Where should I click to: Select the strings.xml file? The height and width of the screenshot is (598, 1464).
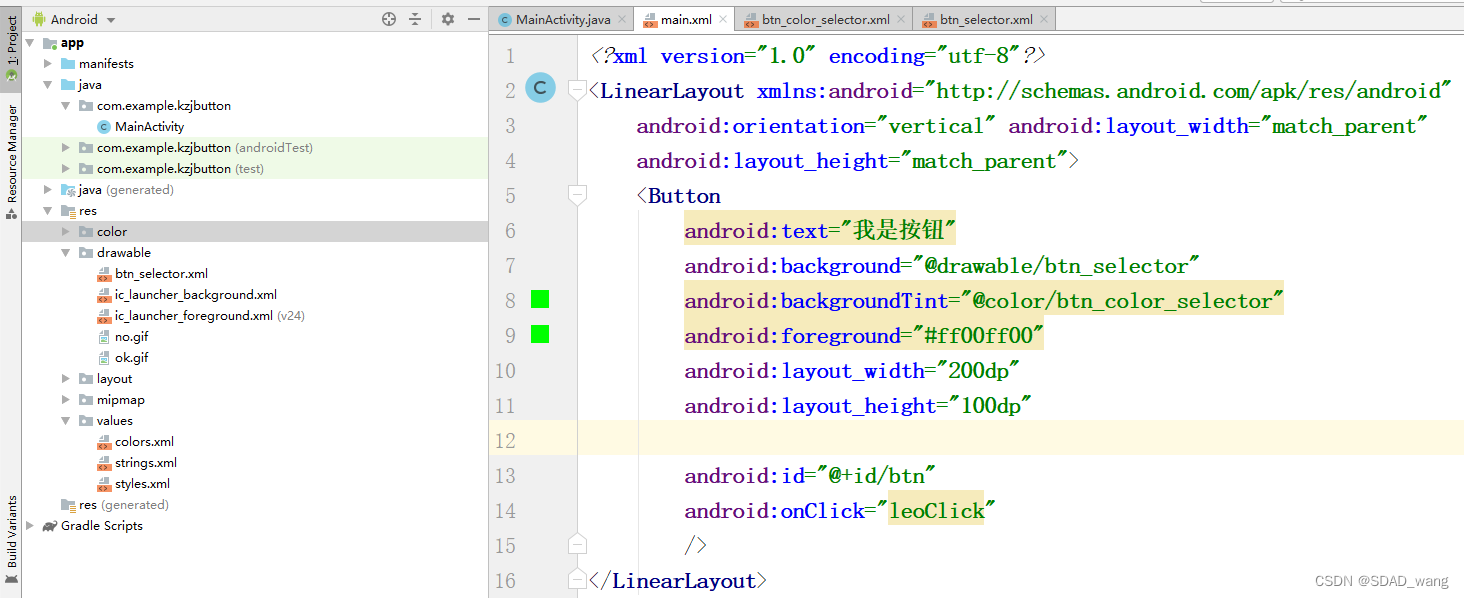(146, 463)
